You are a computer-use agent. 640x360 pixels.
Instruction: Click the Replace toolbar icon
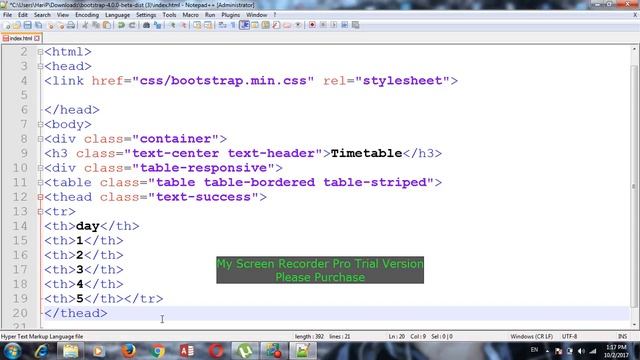pyautogui.click(x=158, y=25)
